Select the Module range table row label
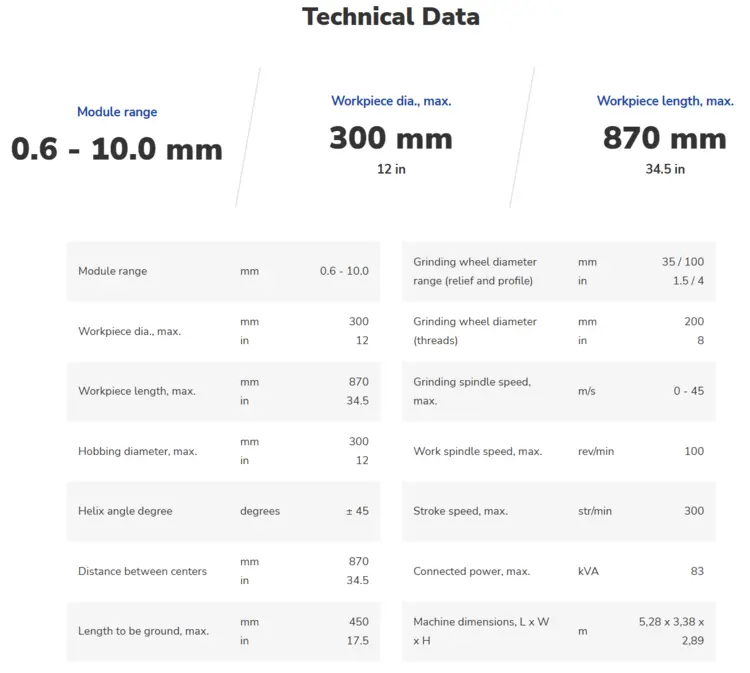This screenshot has width=750, height=673. click(x=112, y=271)
